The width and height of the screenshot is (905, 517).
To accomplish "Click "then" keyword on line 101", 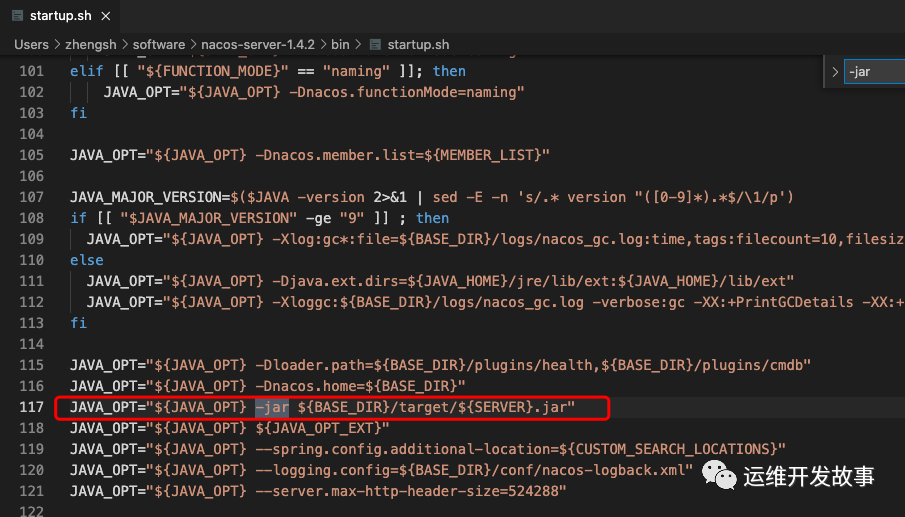I will click(449, 71).
